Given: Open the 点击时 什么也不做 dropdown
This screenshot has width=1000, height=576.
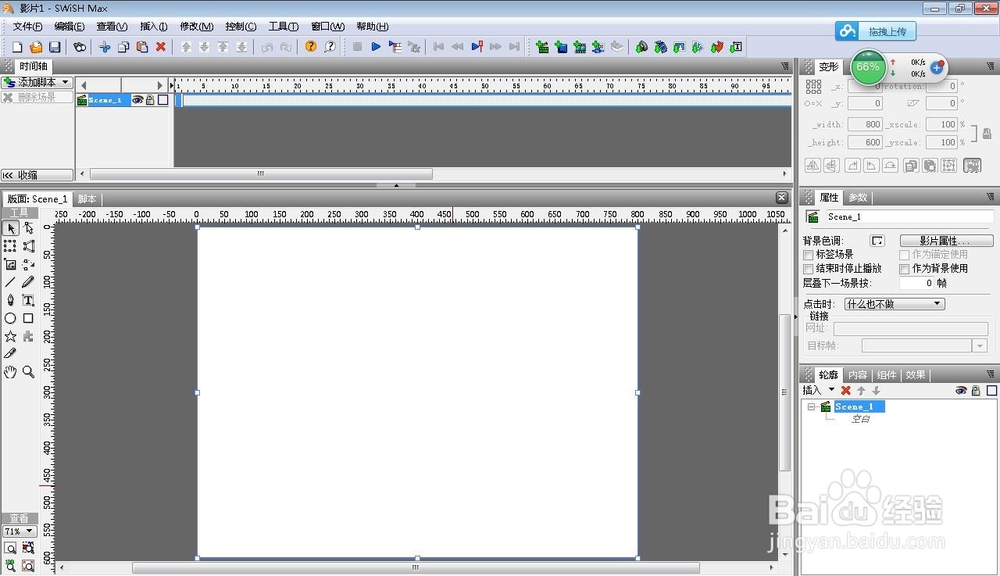Looking at the screenshot, I should (894, 304).
